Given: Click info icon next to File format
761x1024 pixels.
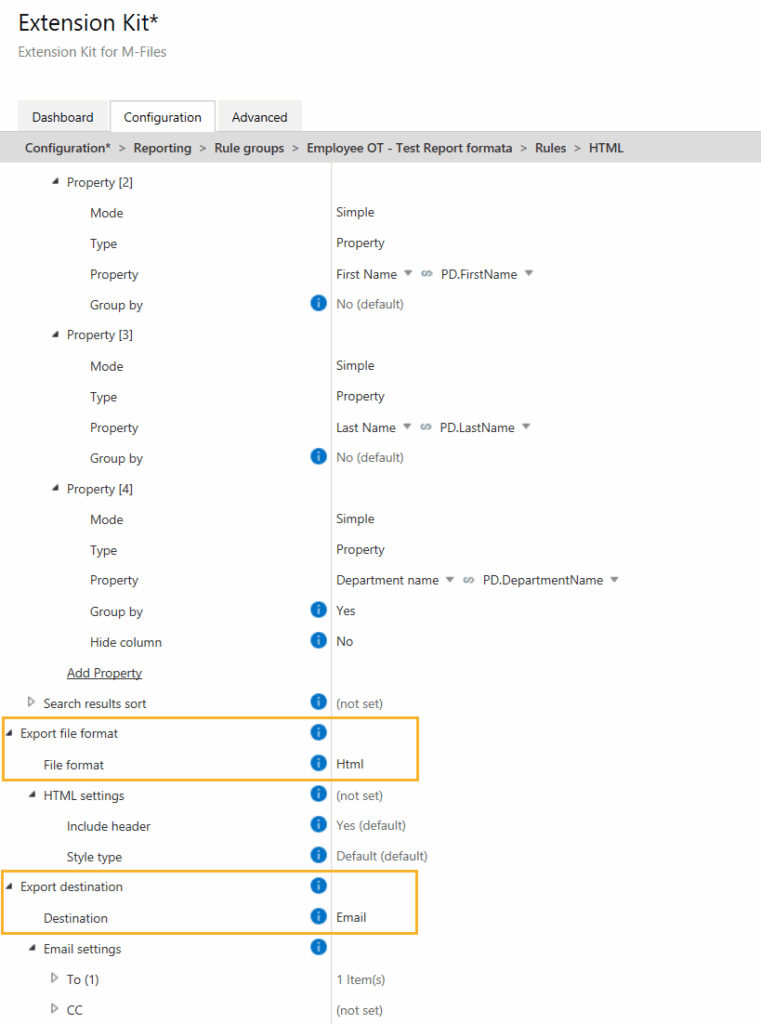Looking at the screenshot, I should tap(318, 764).
